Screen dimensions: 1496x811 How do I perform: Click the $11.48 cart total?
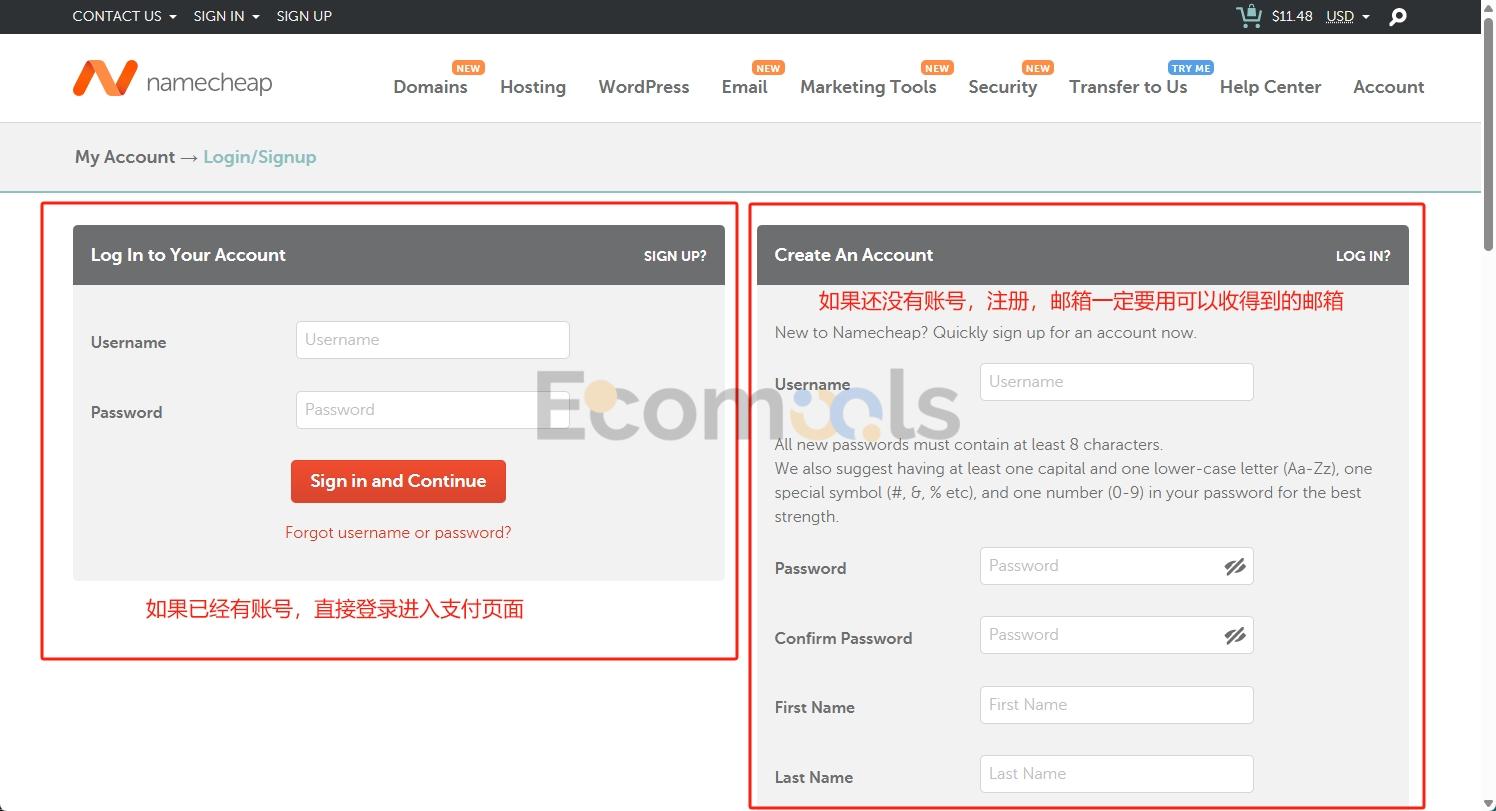[1292, 16]
